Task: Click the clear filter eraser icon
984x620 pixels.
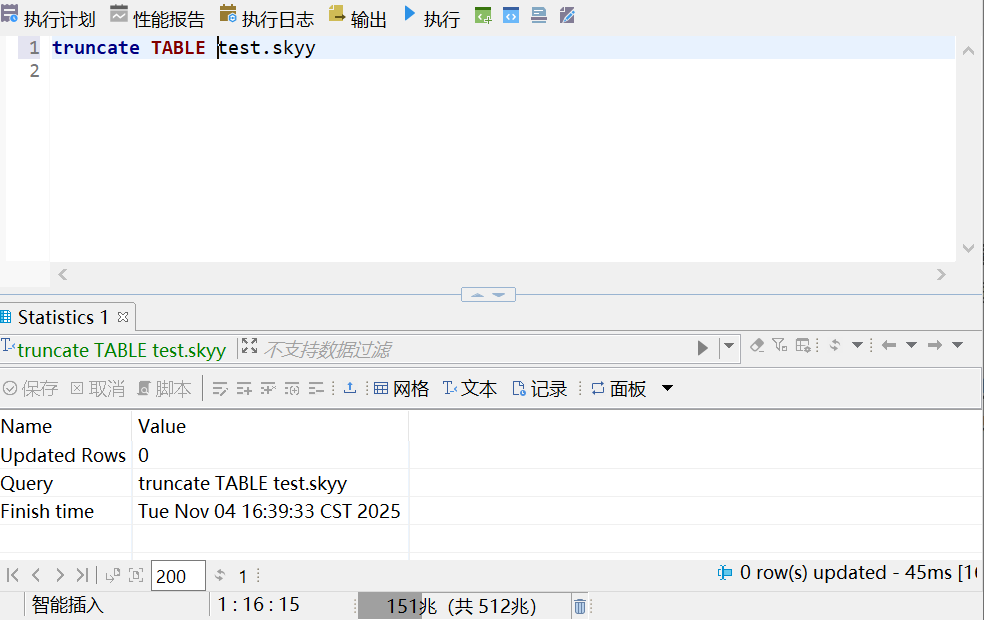Action: (x=757, y=346)
